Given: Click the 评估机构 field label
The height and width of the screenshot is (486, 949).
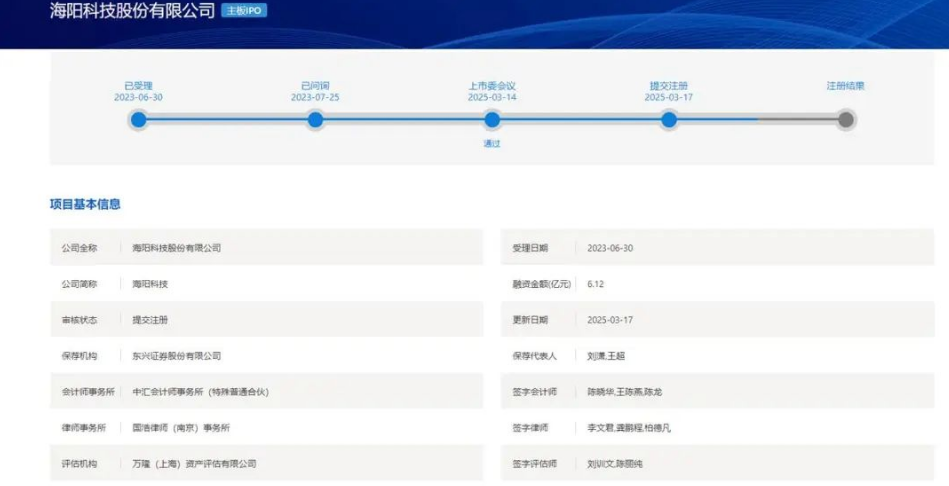Looking at the screenshot, I should tap(79, 464).
